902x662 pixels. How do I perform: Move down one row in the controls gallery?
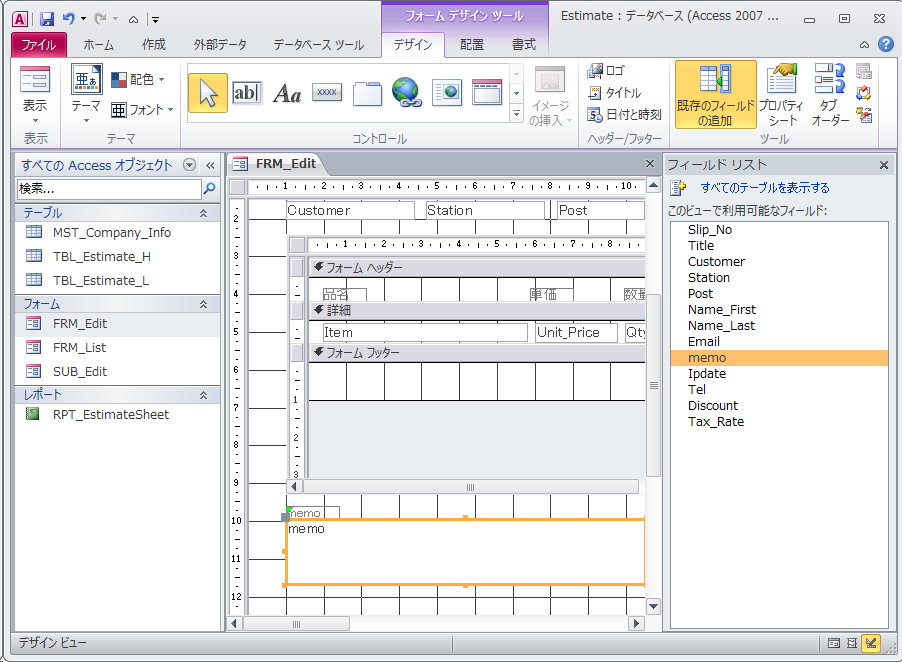click(516, 93)
